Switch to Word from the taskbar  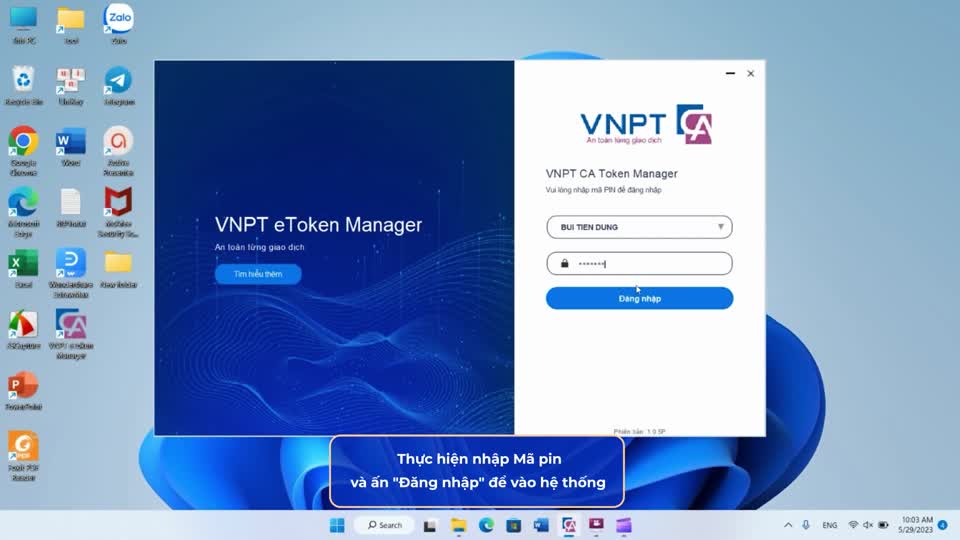click(x=541, y=525)
